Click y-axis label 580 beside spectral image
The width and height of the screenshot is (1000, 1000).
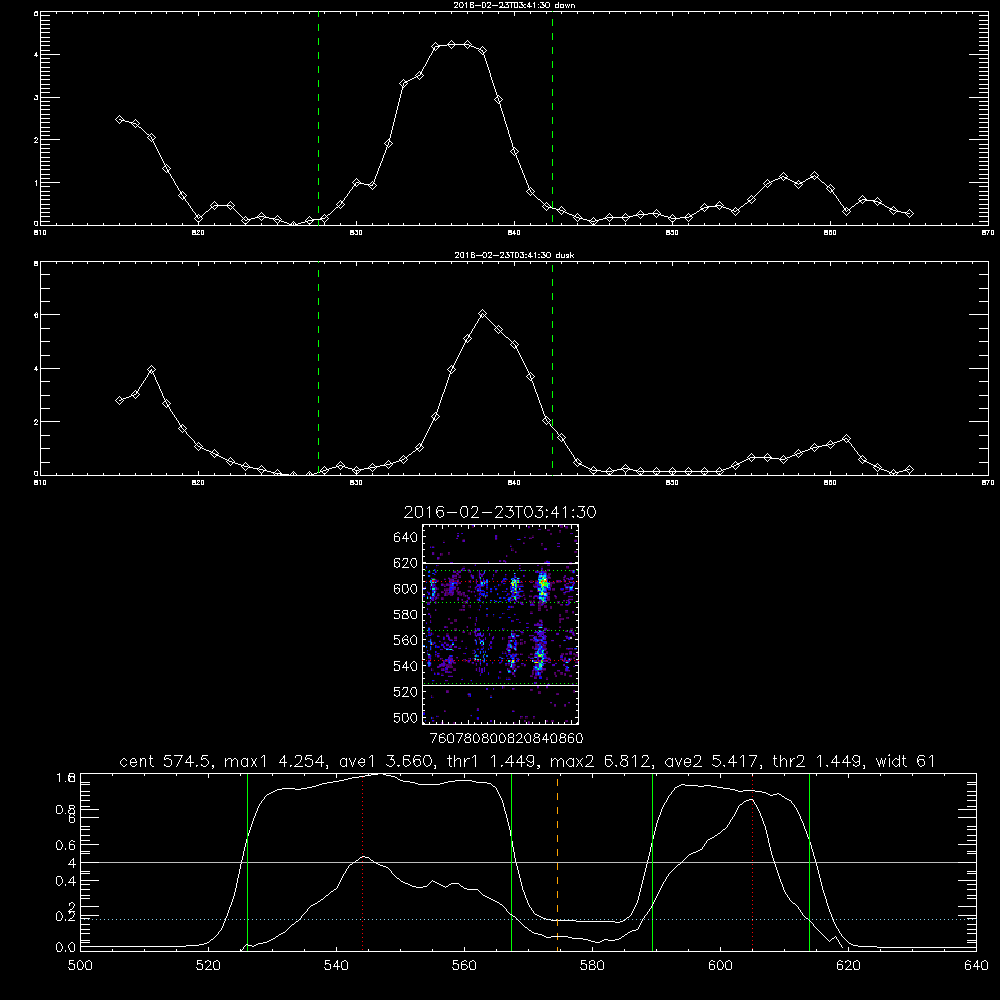click(x=405, y=615)
